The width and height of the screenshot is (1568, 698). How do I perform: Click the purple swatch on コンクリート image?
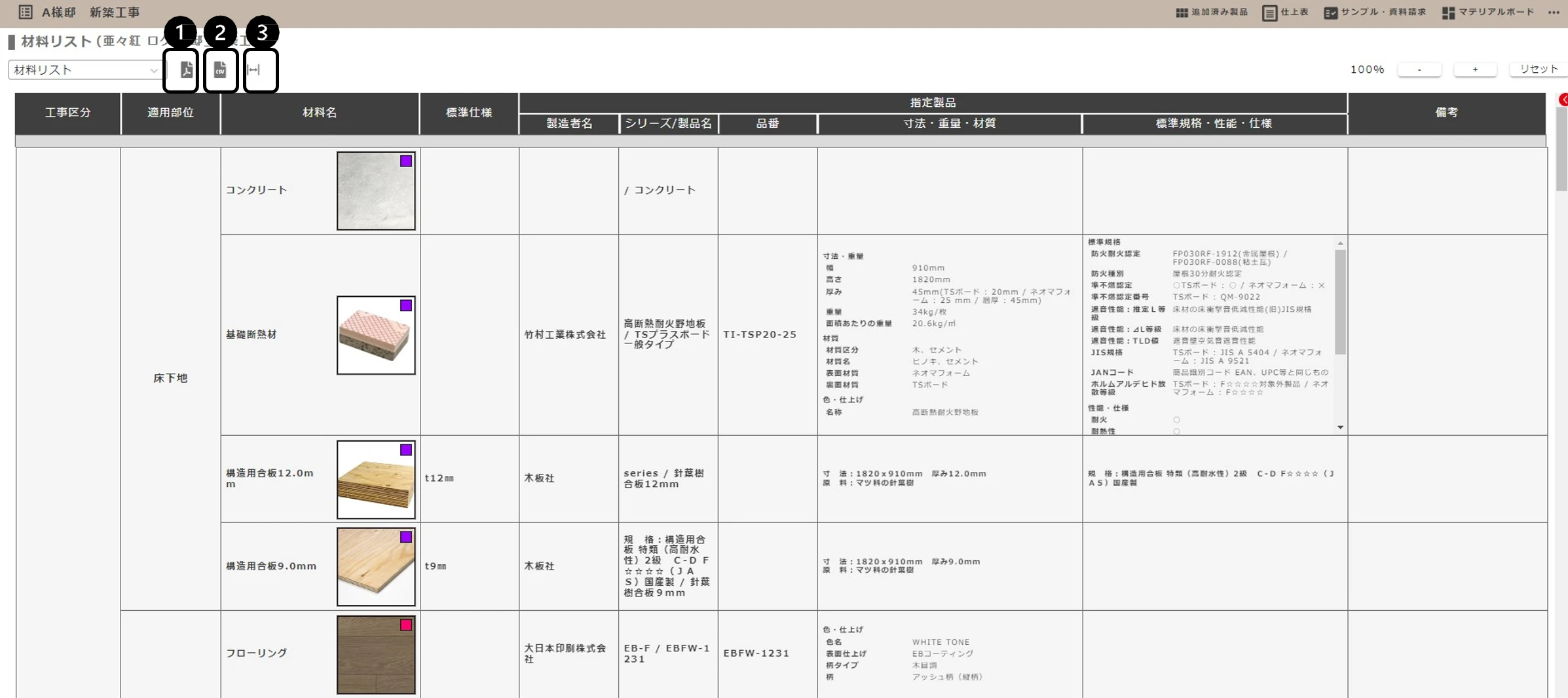[406, 161]
